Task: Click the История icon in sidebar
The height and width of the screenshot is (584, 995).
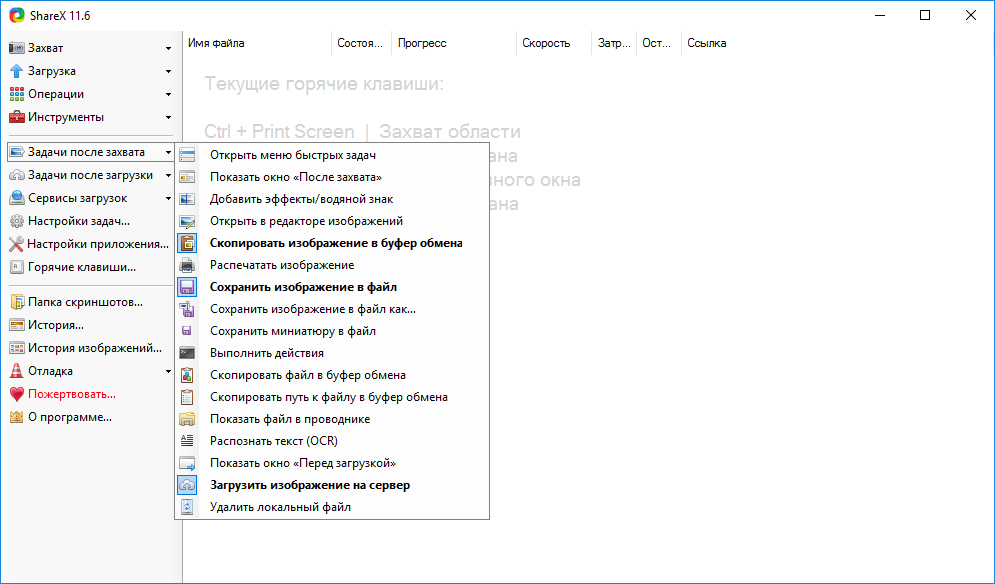Action: [16, 325]
